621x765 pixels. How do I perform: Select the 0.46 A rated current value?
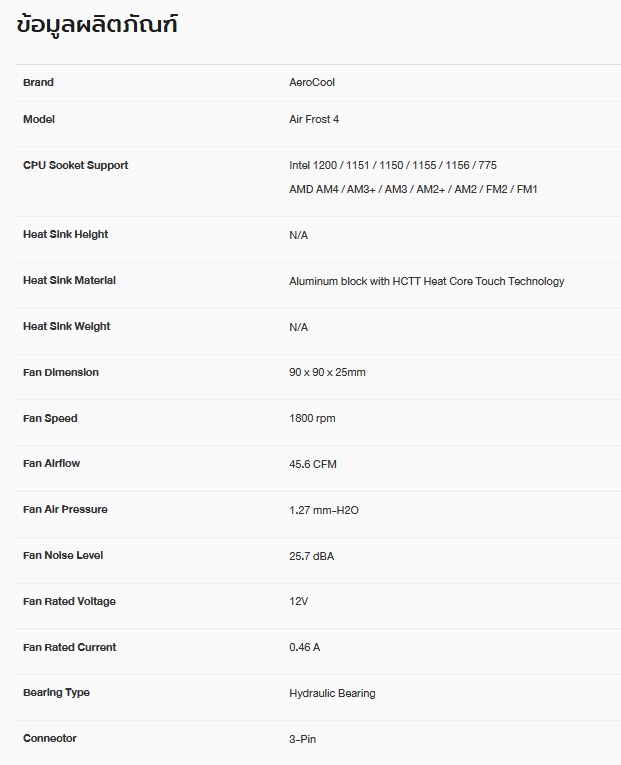(x=304, y=648)
